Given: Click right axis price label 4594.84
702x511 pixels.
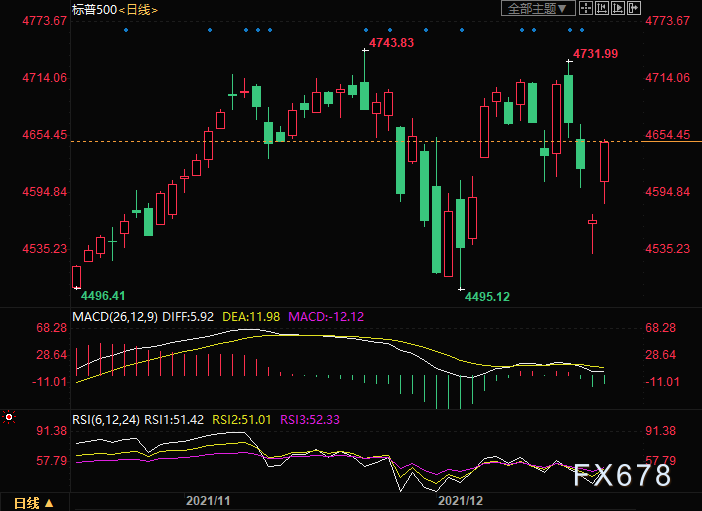Looking at the screenshot, I should 667,192.
